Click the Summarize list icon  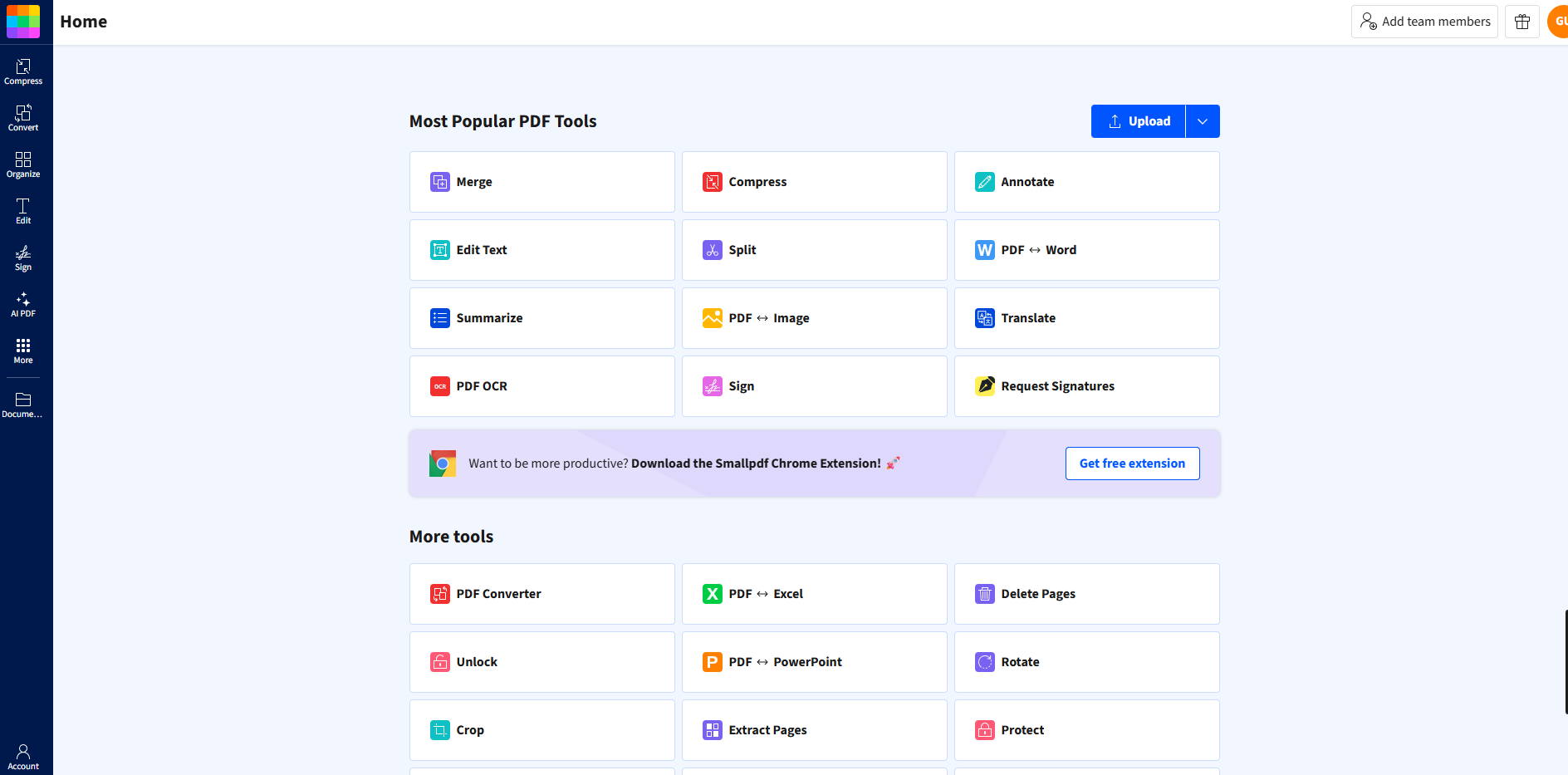tap(440, 318)
